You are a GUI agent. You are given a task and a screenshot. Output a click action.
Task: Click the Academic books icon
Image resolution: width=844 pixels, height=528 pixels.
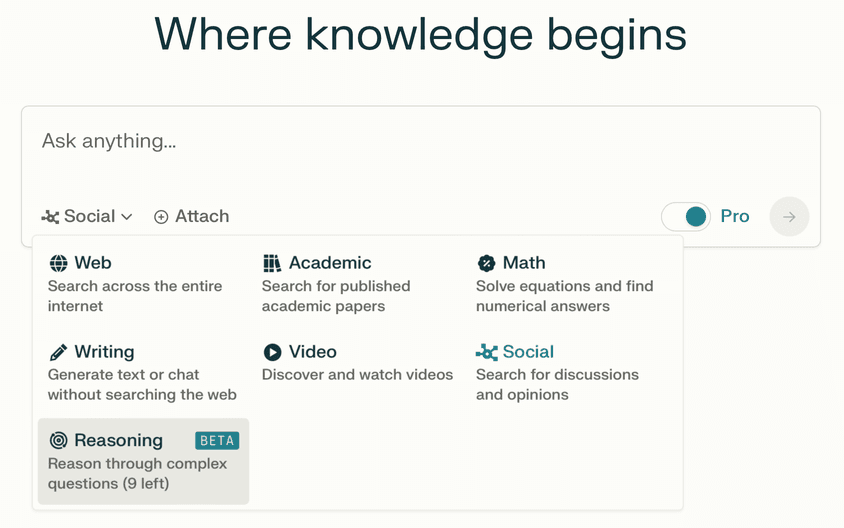pos(272,263)
